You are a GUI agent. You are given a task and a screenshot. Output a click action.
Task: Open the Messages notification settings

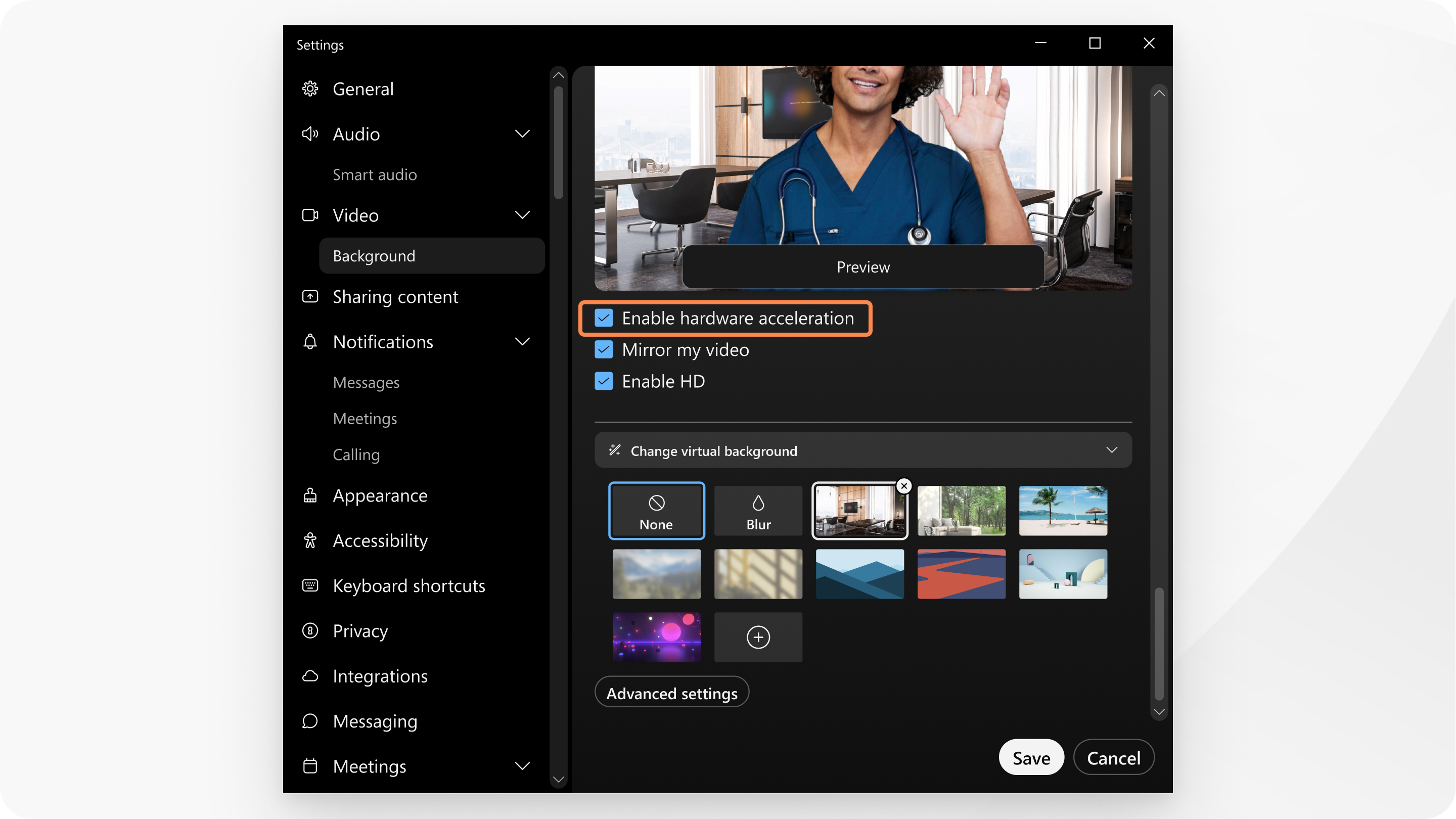point(366,382)
